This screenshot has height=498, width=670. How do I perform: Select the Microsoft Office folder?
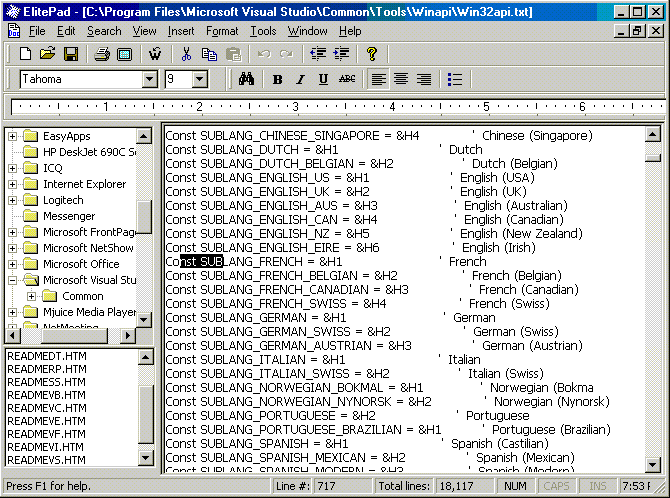point(81,264)
